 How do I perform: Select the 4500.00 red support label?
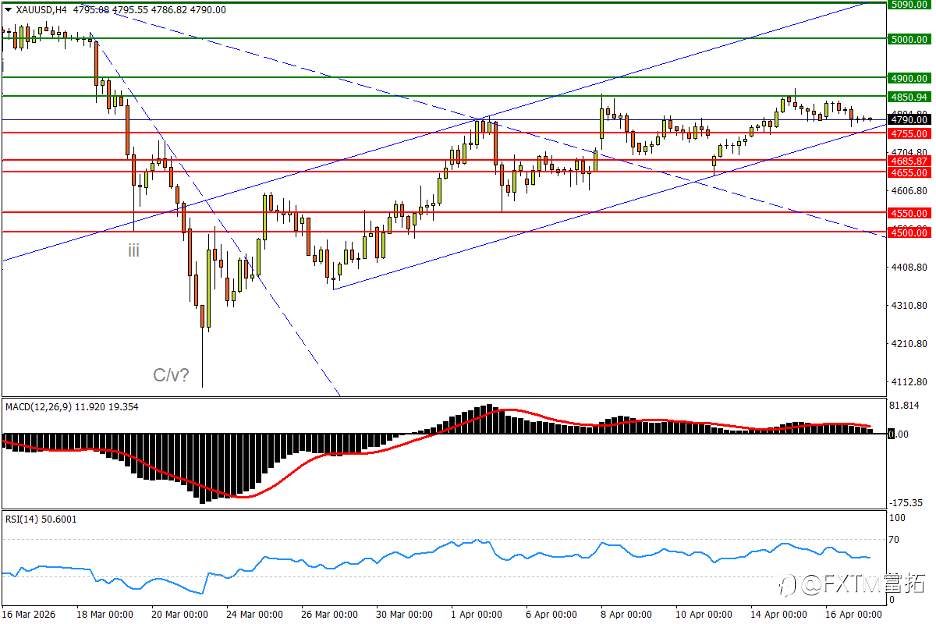[x=909, y=233]
